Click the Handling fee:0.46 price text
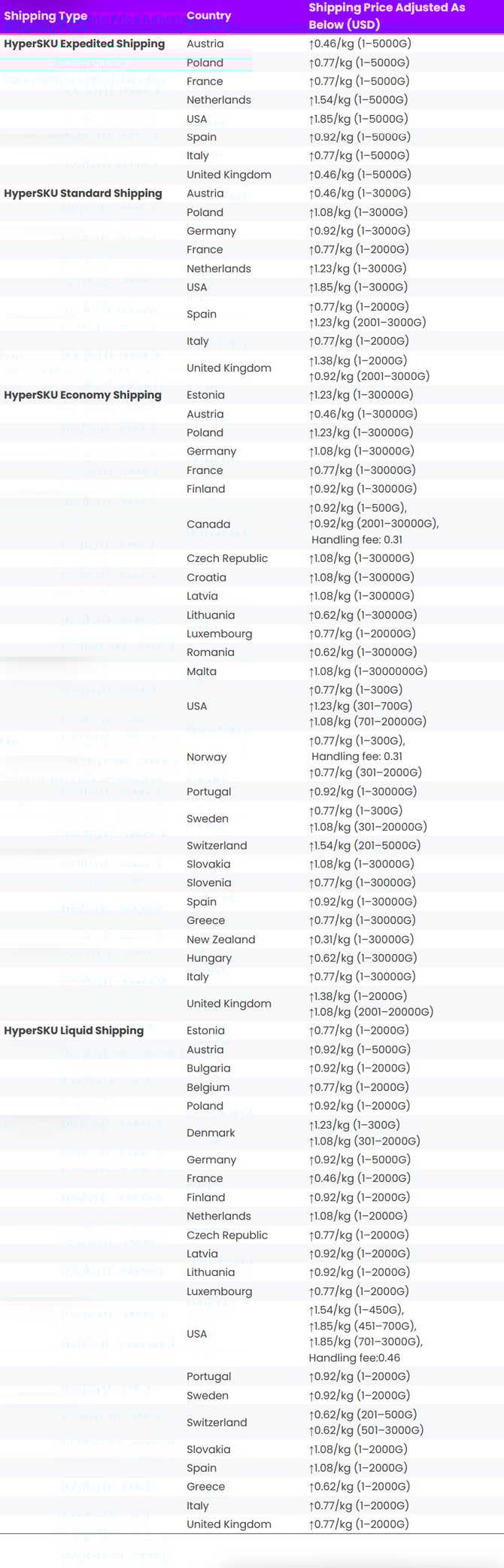The height and width of the screenshot is (1568, 504). 354,1358
